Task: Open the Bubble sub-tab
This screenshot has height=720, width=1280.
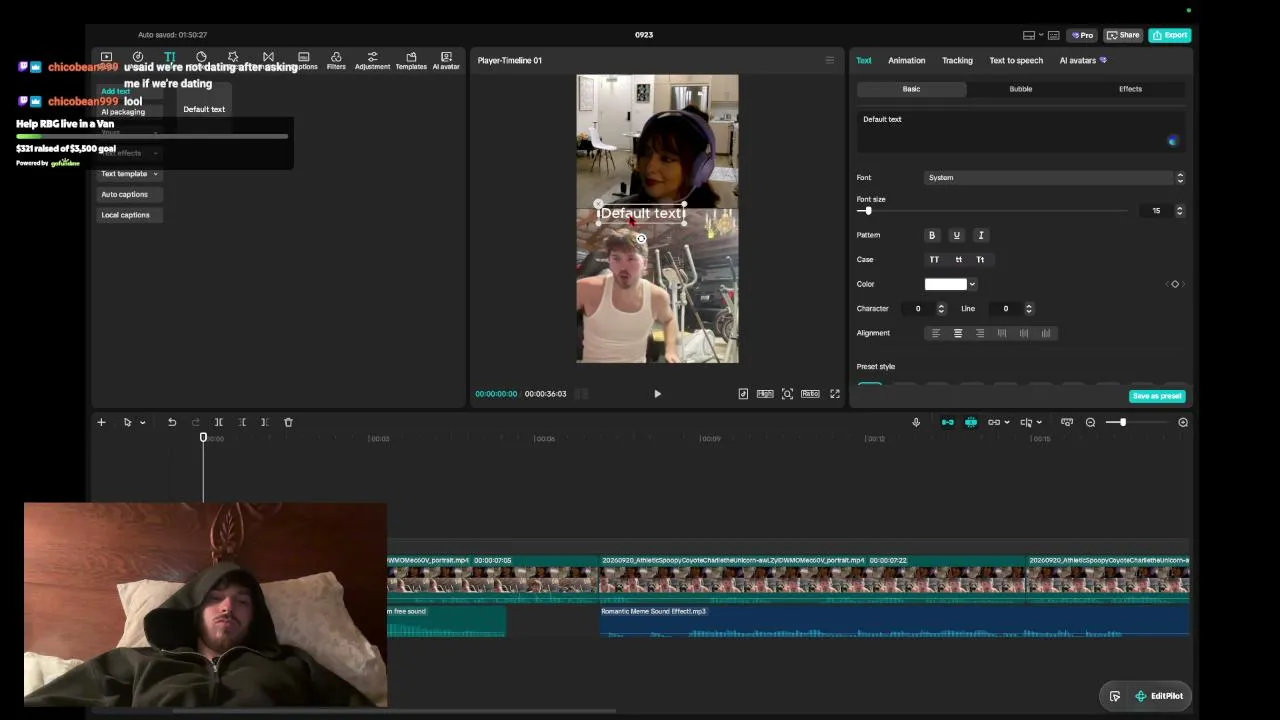Action: [x=1021, y=89]
